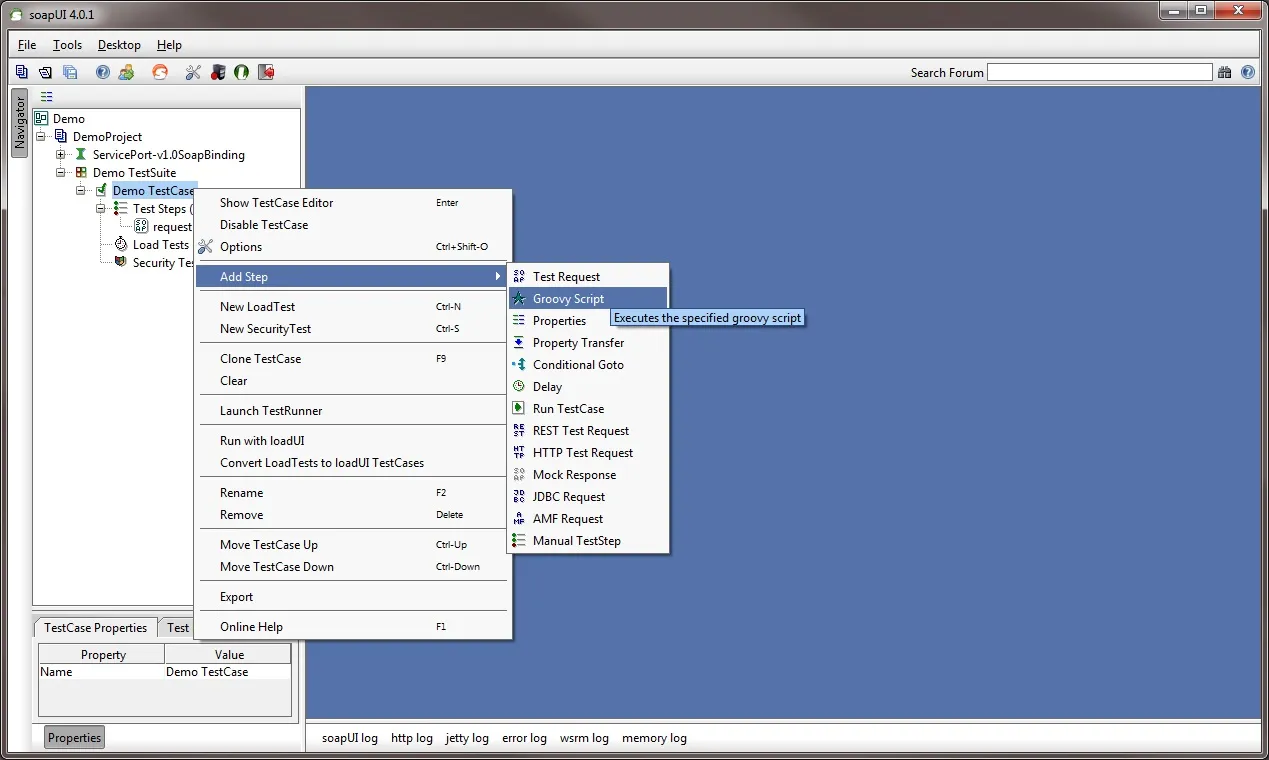The width and height of the screenshot is (1269, 760).
Task: Open the Tools menu in the menu bar
Action: [67, 45]
